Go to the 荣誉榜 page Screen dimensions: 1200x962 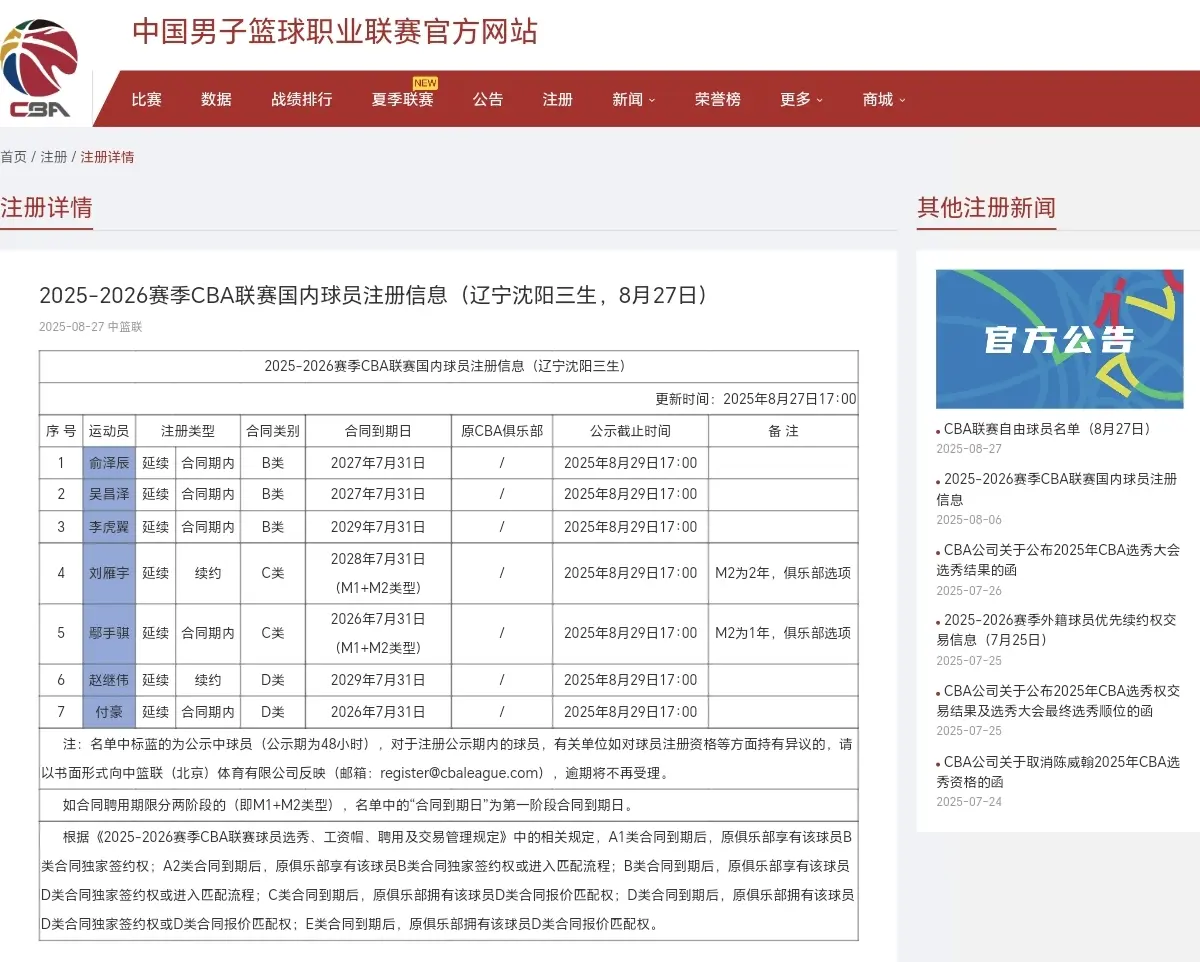pos(717,99)
